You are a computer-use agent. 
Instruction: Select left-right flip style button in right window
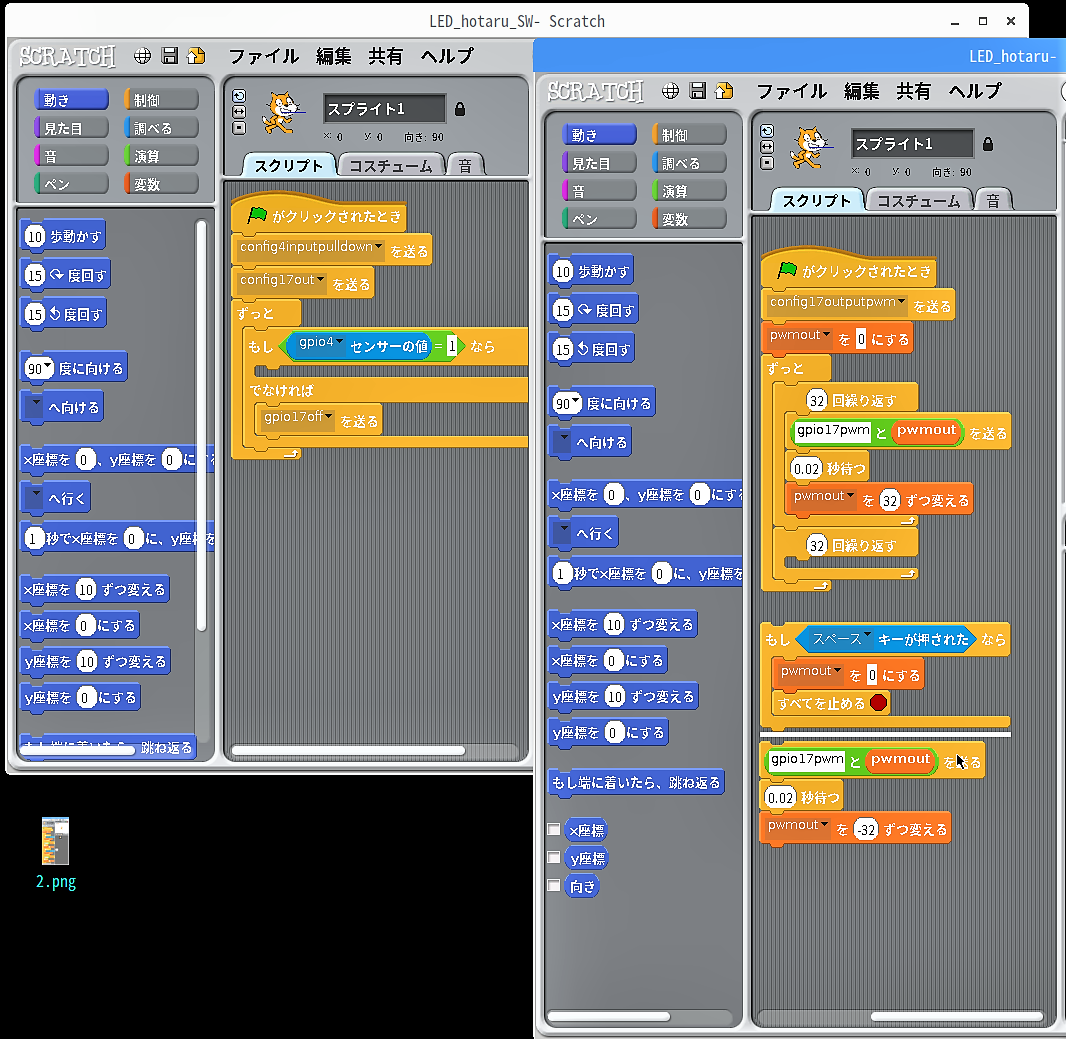tap(767, 146)
